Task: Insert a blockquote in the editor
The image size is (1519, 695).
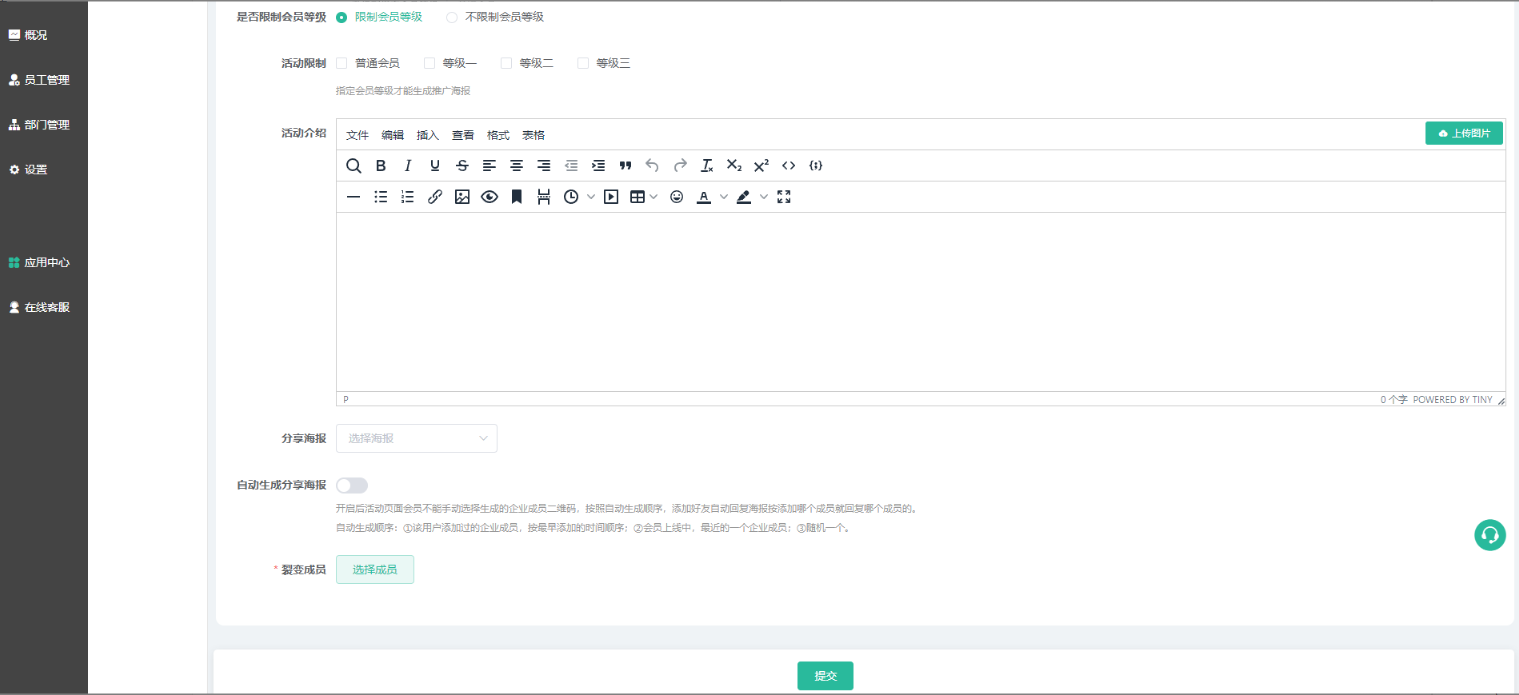Action: click(x=625, y=166)
